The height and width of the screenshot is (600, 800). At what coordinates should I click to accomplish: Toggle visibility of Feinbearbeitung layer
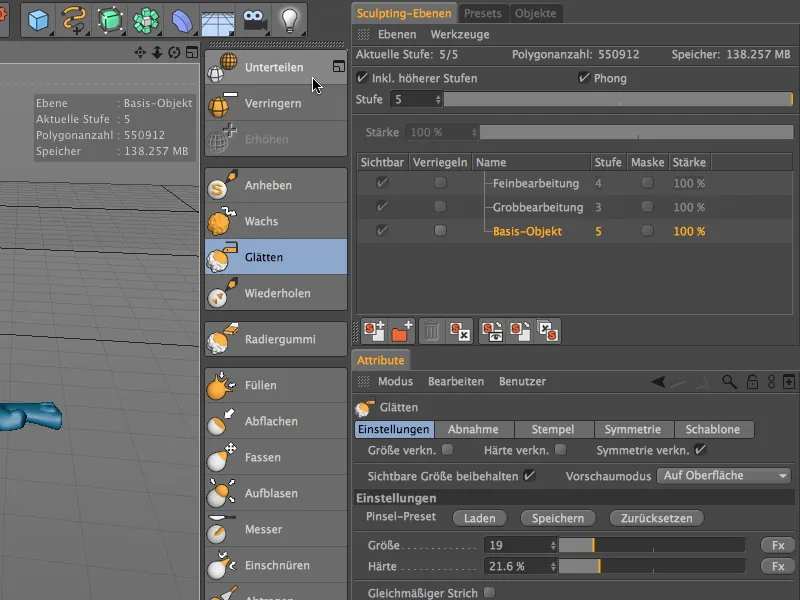[382, 183]
